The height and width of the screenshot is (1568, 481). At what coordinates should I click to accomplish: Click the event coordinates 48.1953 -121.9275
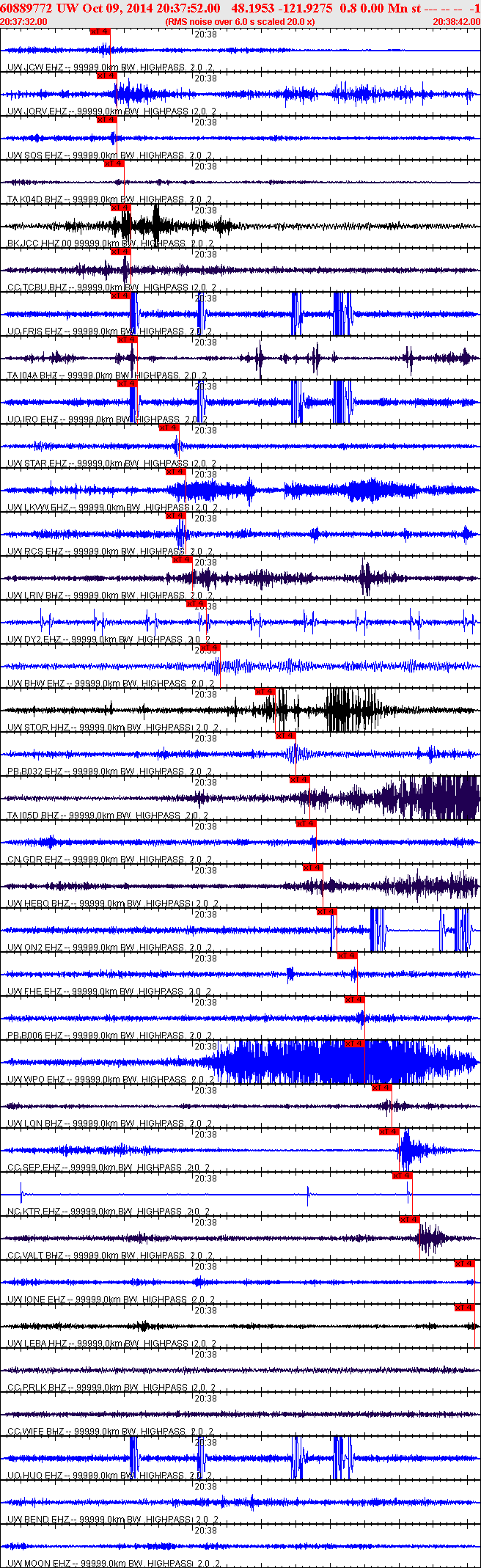coord(282,8)
